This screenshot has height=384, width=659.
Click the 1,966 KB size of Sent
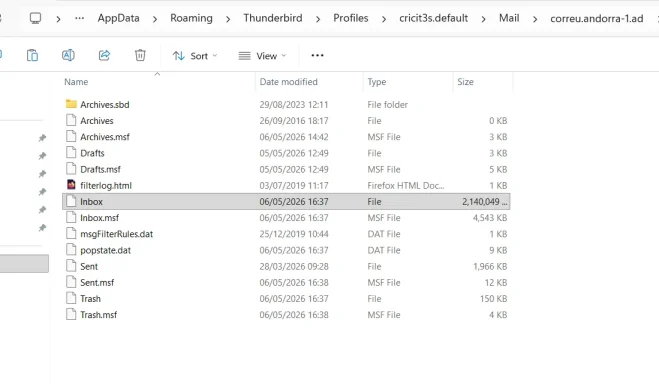tap(490, 266)
